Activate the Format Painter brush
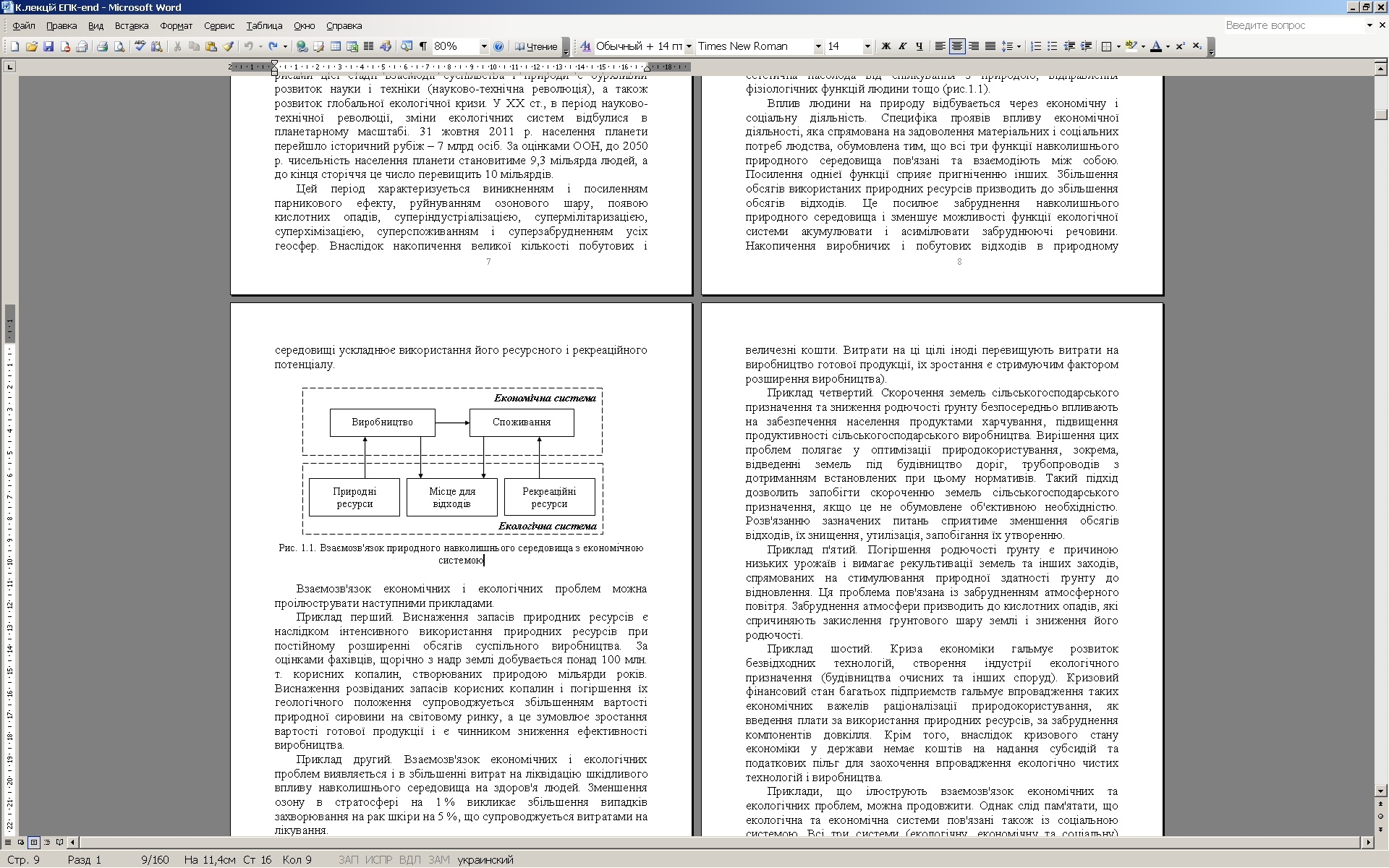Viewport: 1389px width, 868px height. click(228, 46)
